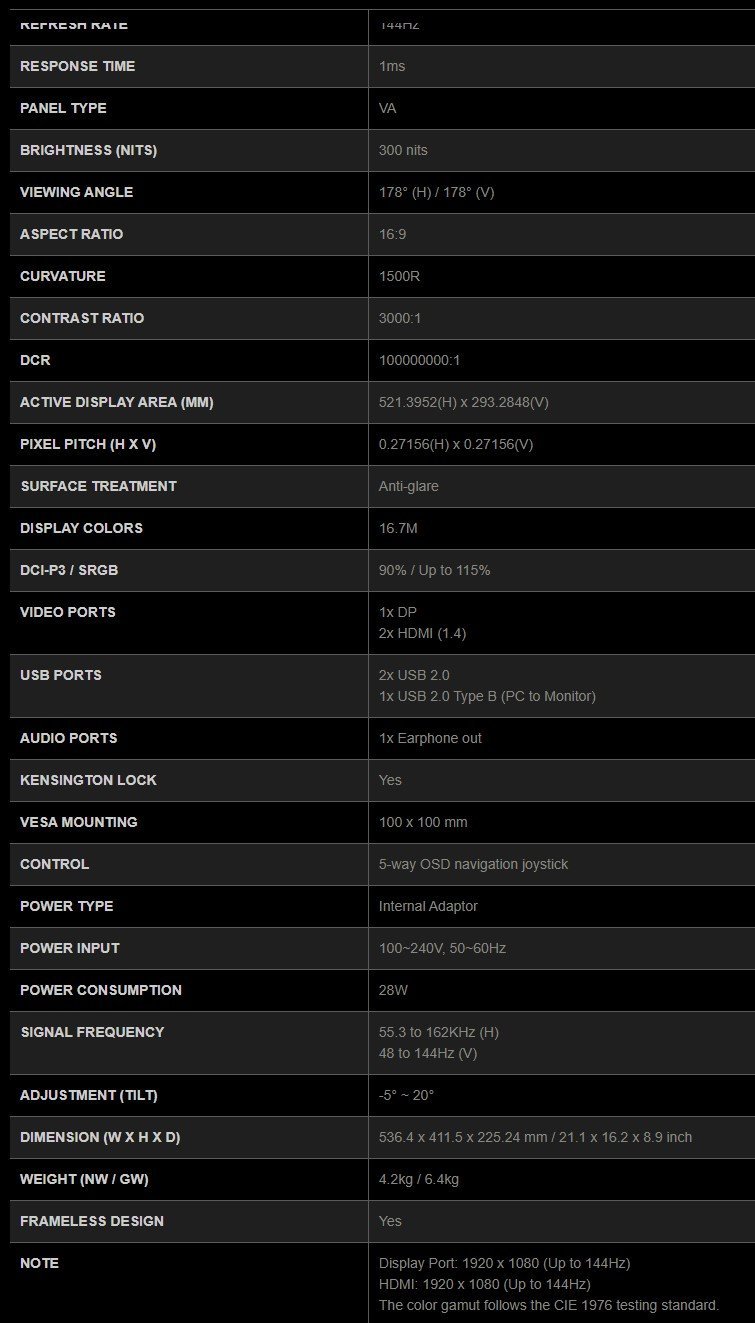Viewport: 755px width, 1323px height.
Task: Select the 5-way OSD navigation joystick text
Action: point(473,864)
